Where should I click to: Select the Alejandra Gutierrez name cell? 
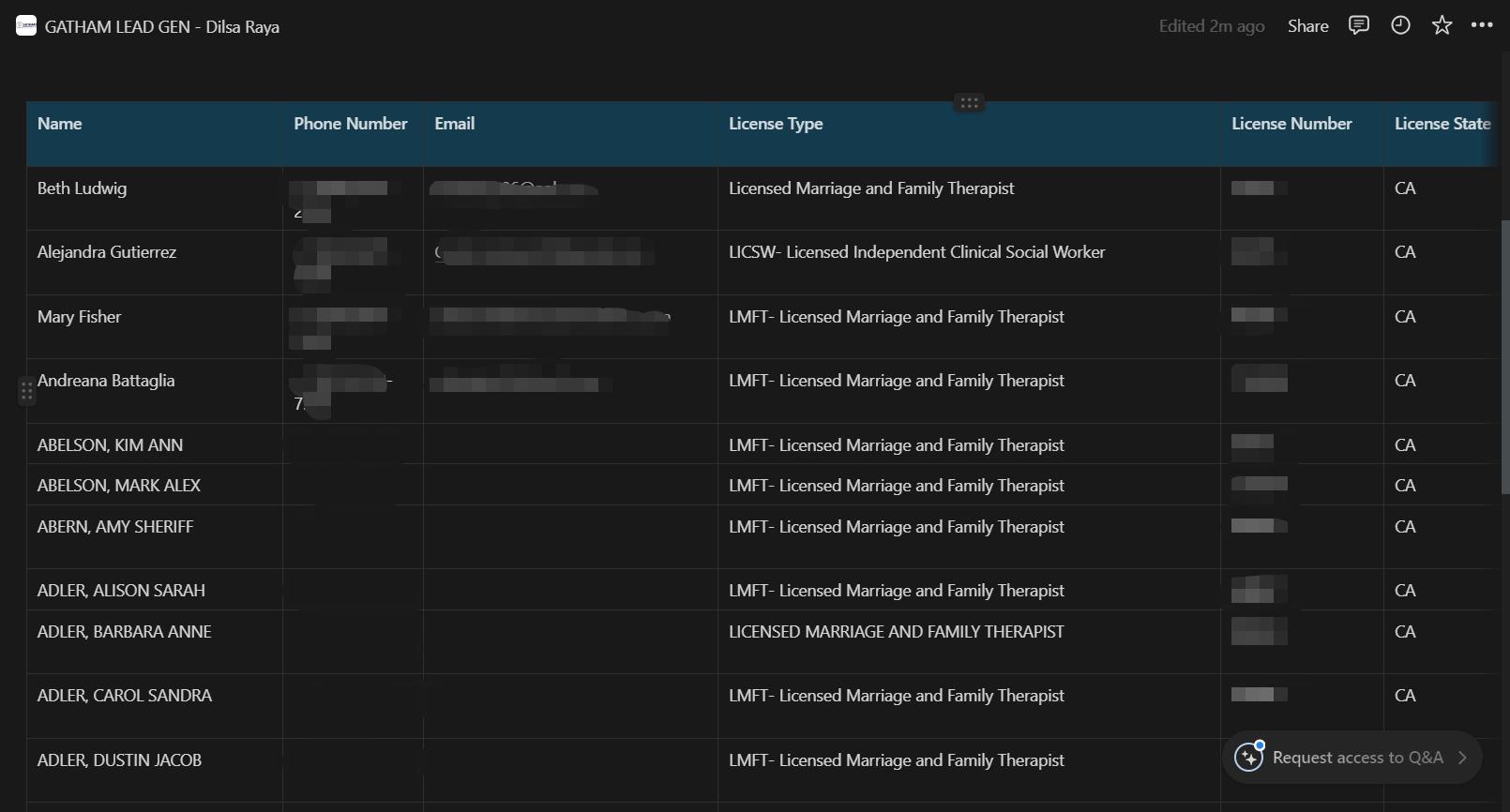[x=155, y=263]
